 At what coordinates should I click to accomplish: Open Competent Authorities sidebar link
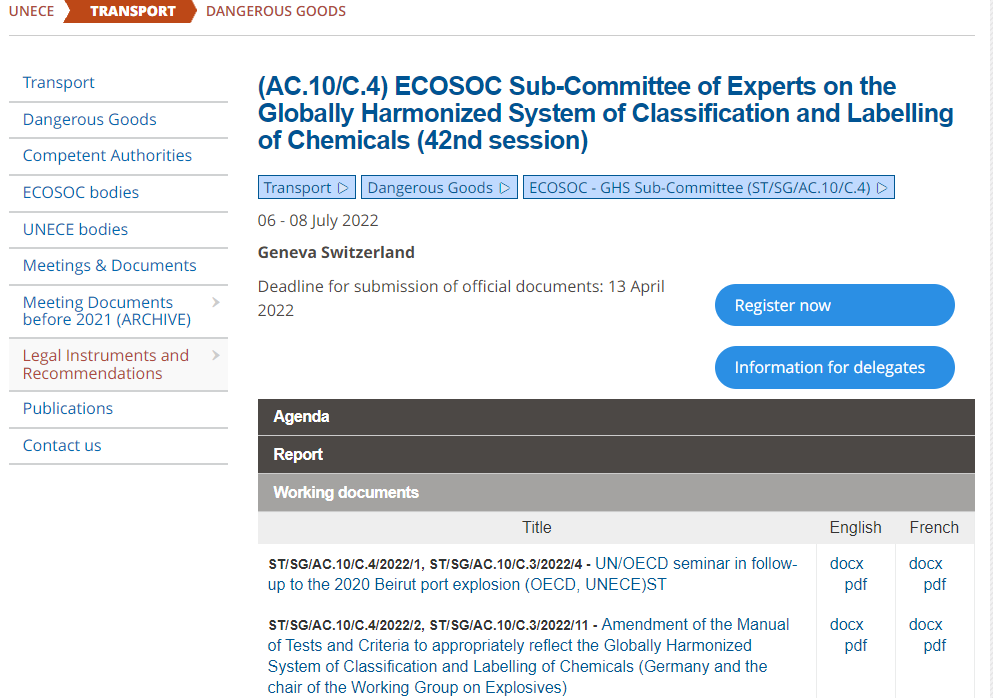point(107,155)
